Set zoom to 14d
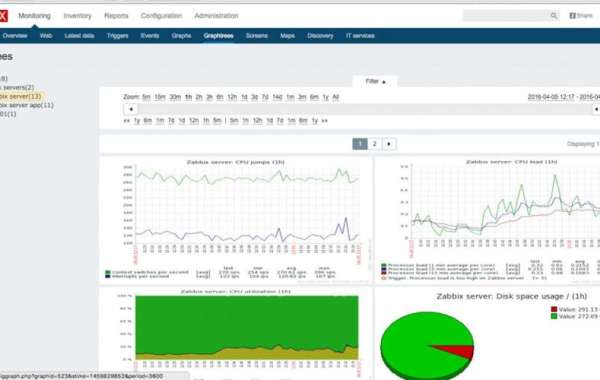 coord(277,97)
